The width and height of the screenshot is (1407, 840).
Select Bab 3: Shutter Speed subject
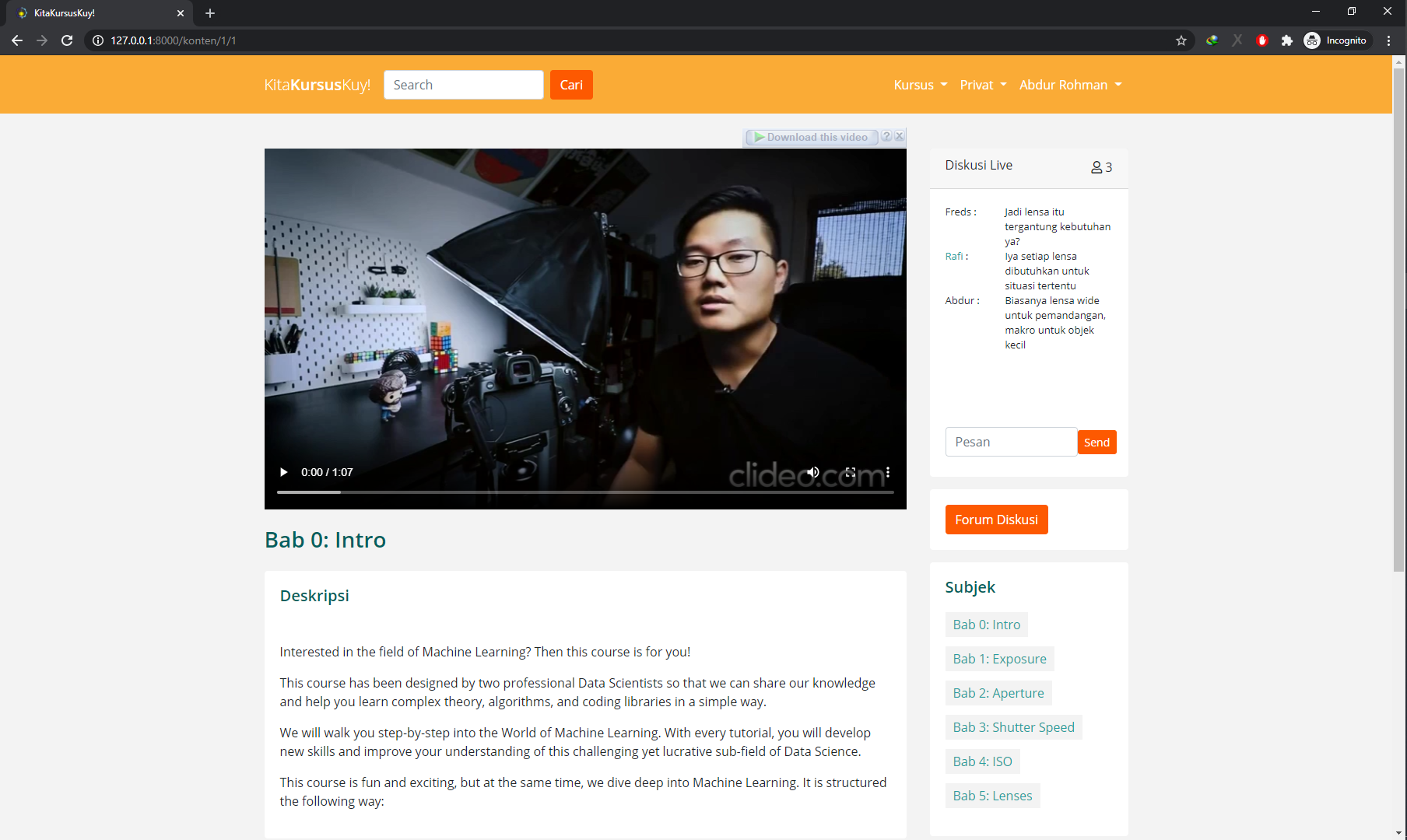coord(1014,727)
